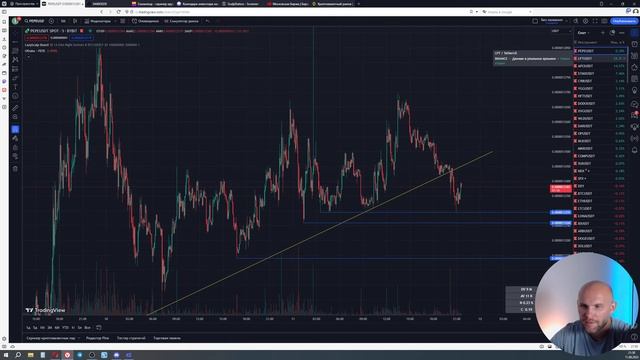Click the Оповещение alert button
This screenshot has height=360, width=640.
point(145,21)
